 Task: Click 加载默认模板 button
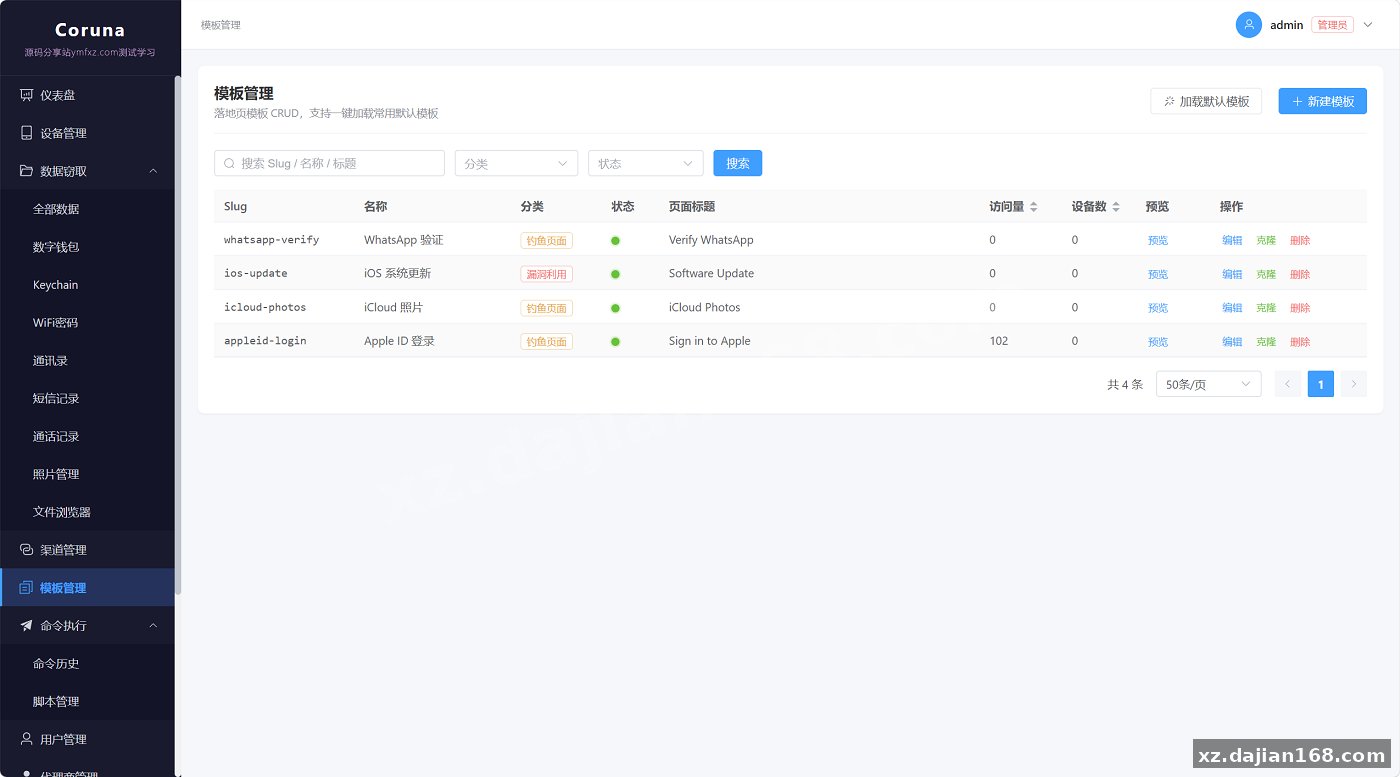pyautogui.click(x=1206, y=101)
